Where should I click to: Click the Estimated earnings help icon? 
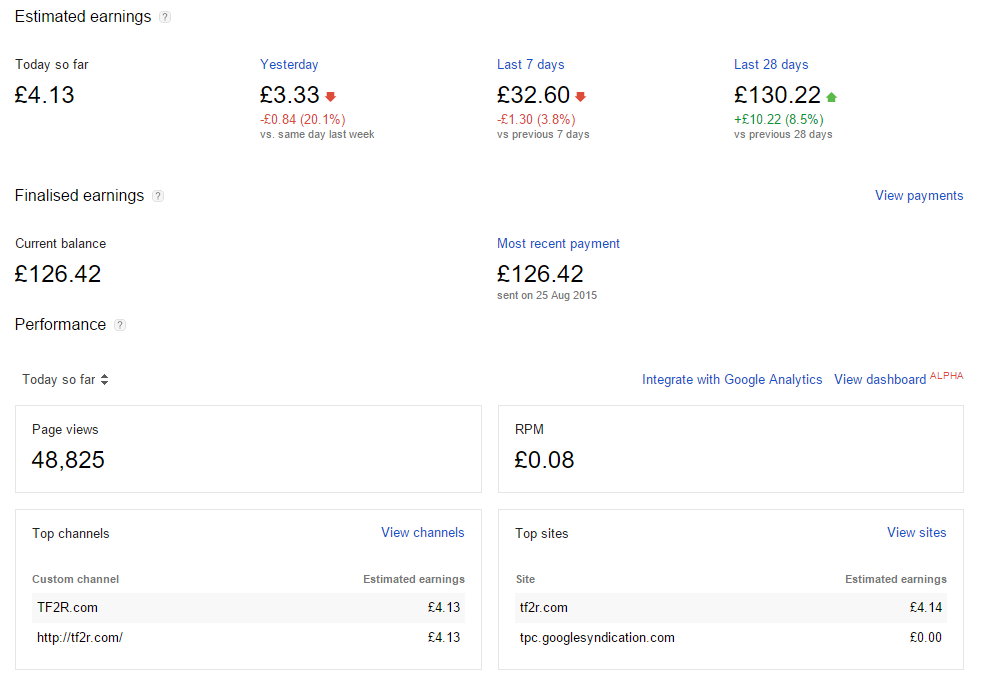pos(165,18)
